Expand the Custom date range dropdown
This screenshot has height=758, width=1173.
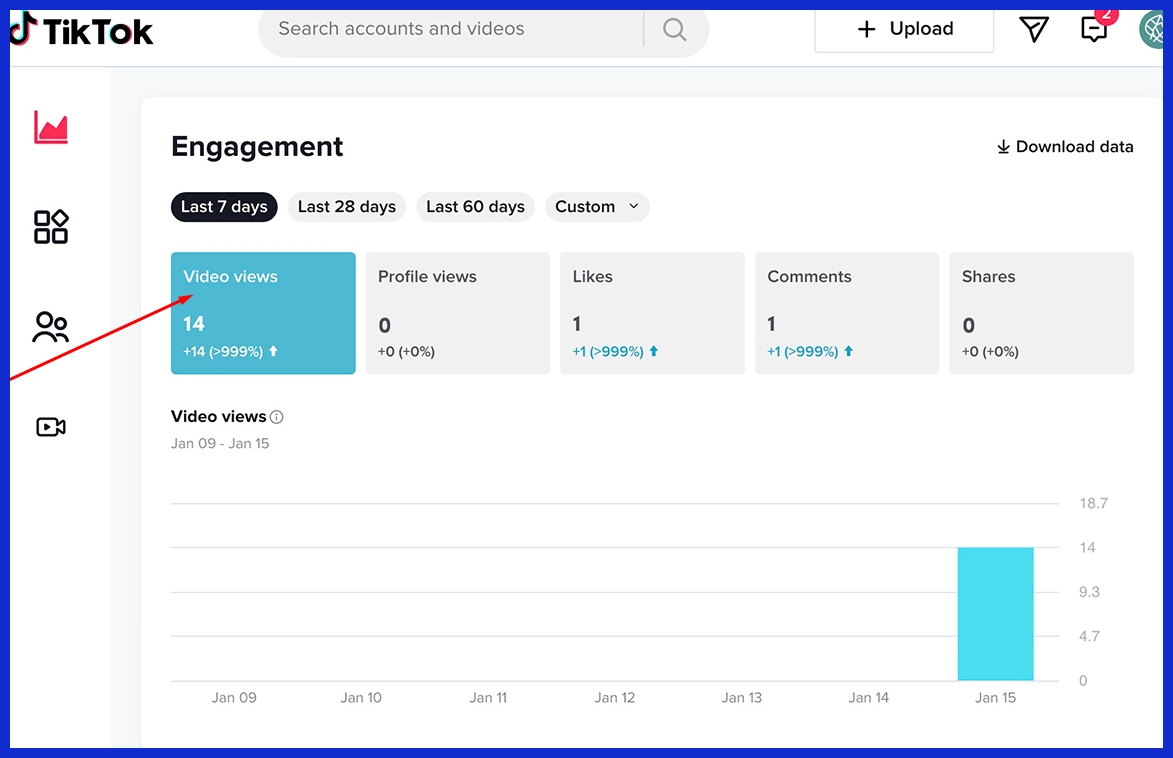click(x=597, y=207)
